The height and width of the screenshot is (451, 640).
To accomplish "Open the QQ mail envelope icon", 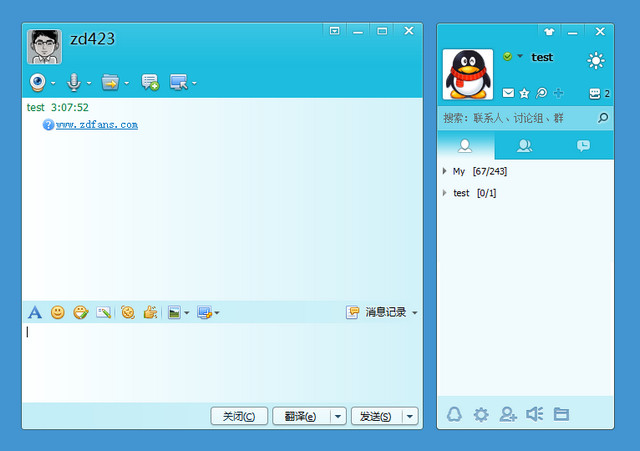I will click(x=508, y=93).
